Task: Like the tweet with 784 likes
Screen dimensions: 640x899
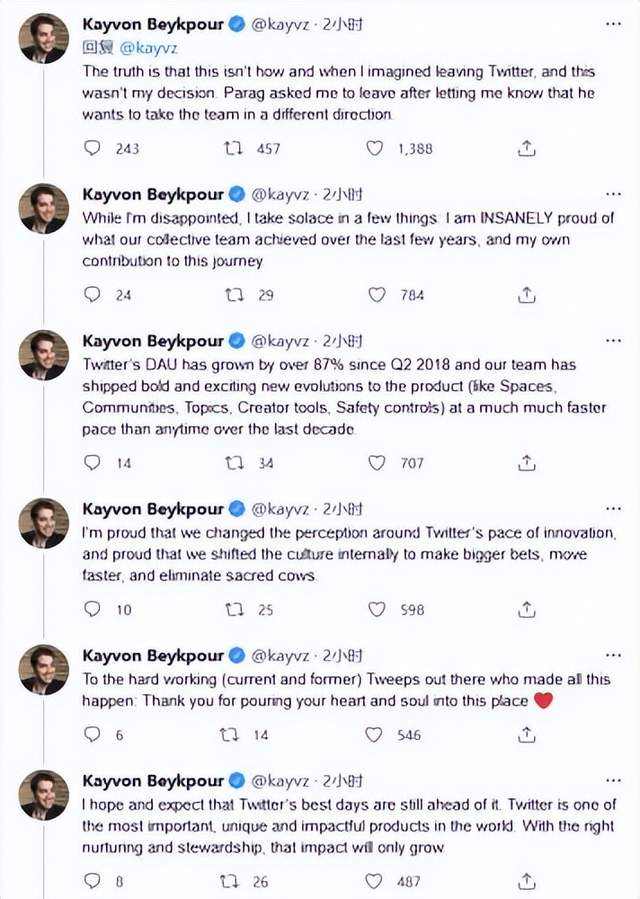Action: point(377,295)
